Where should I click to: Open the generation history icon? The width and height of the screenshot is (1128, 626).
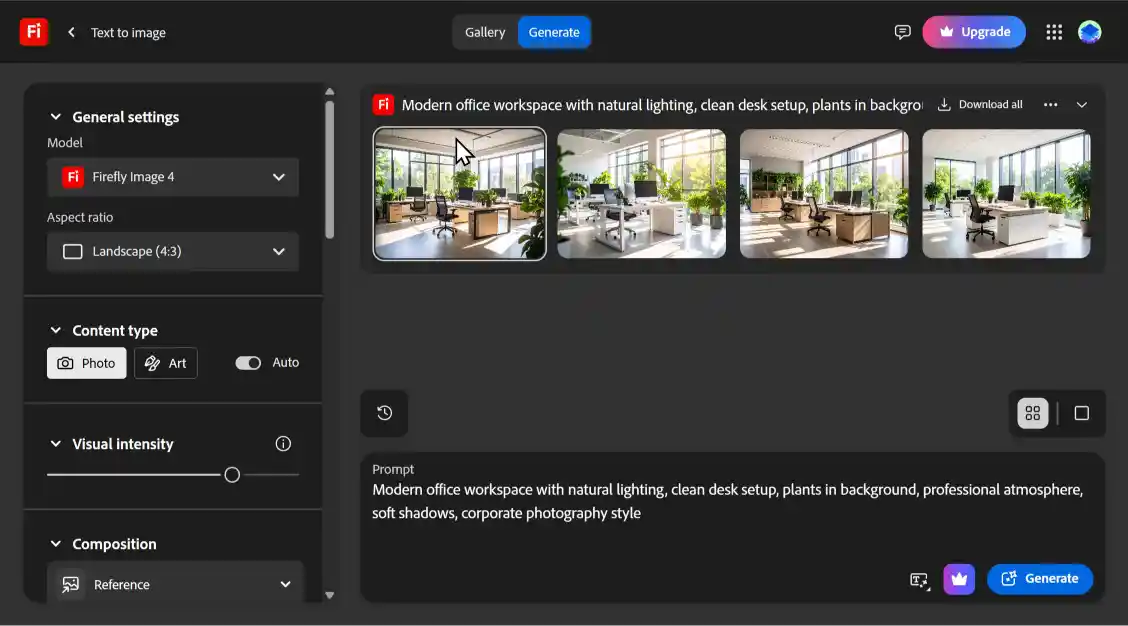[384, 413]
